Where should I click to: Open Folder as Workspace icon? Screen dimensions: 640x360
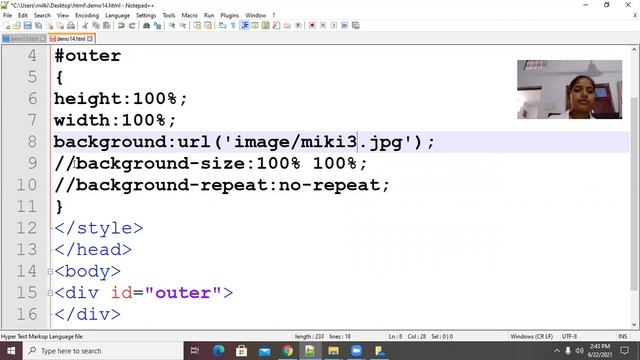tap(287, 25)
